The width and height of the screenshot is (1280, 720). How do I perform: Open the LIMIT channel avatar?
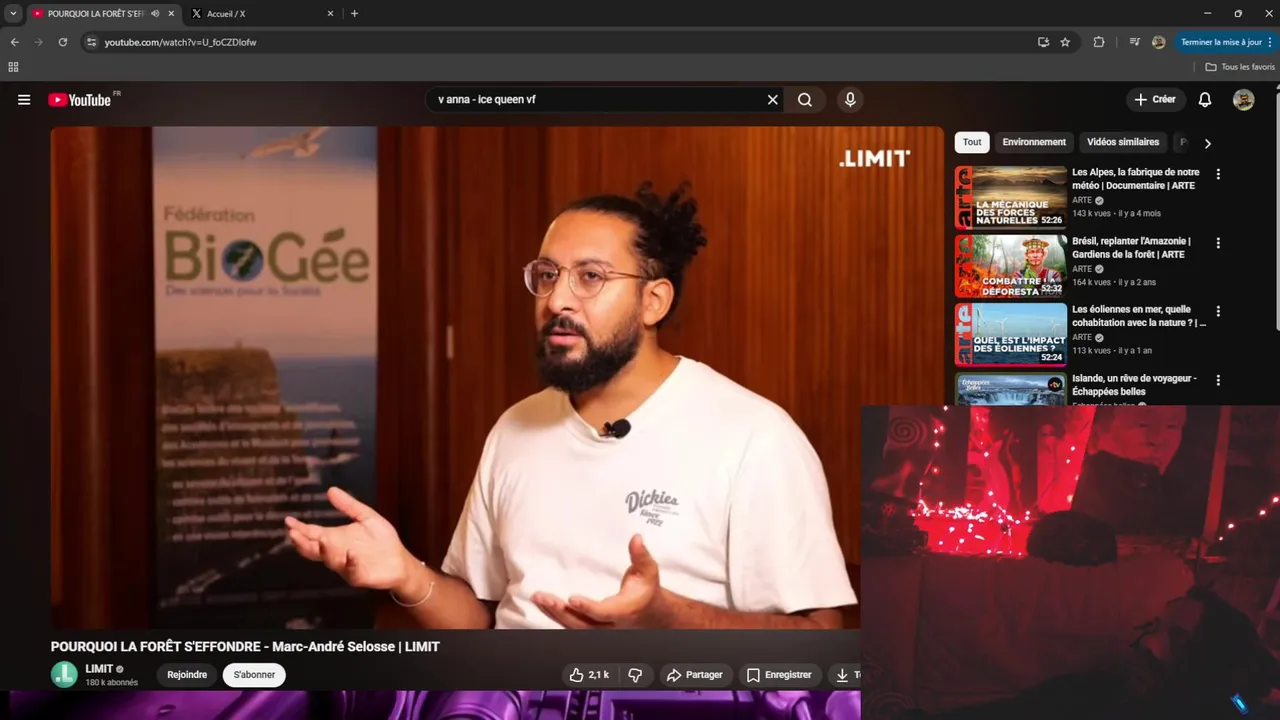tap(64, 675)
